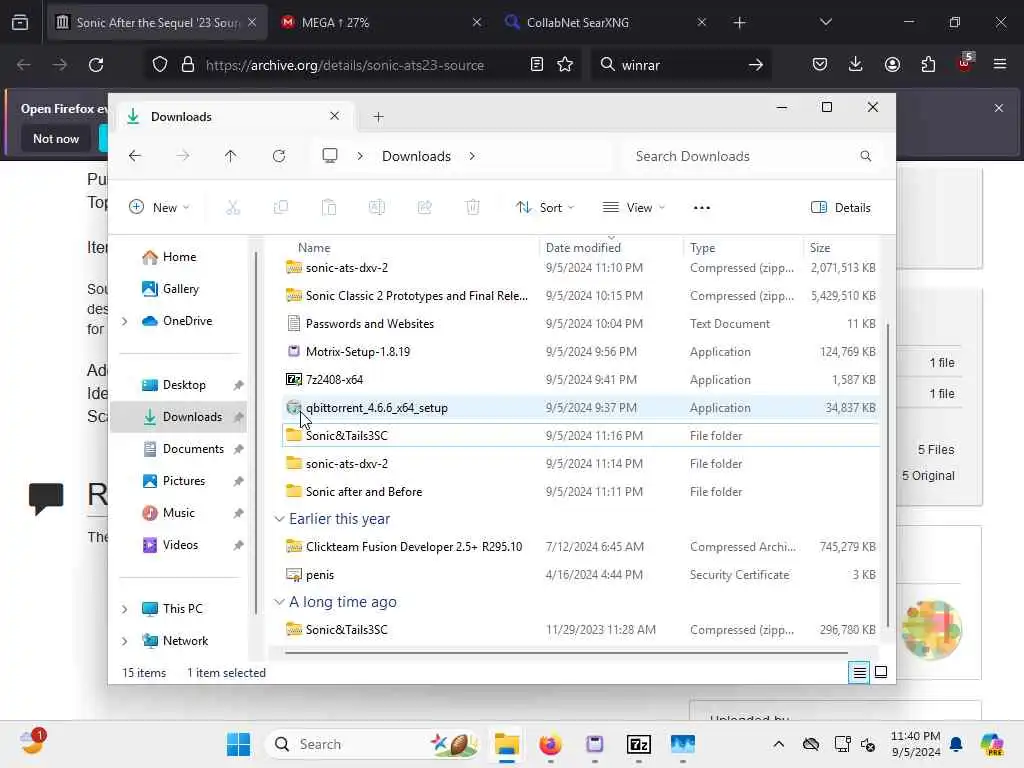Click the Firefox winrar search box
The width and height of the screenshot is (1024, 768).
click(682, 65)
